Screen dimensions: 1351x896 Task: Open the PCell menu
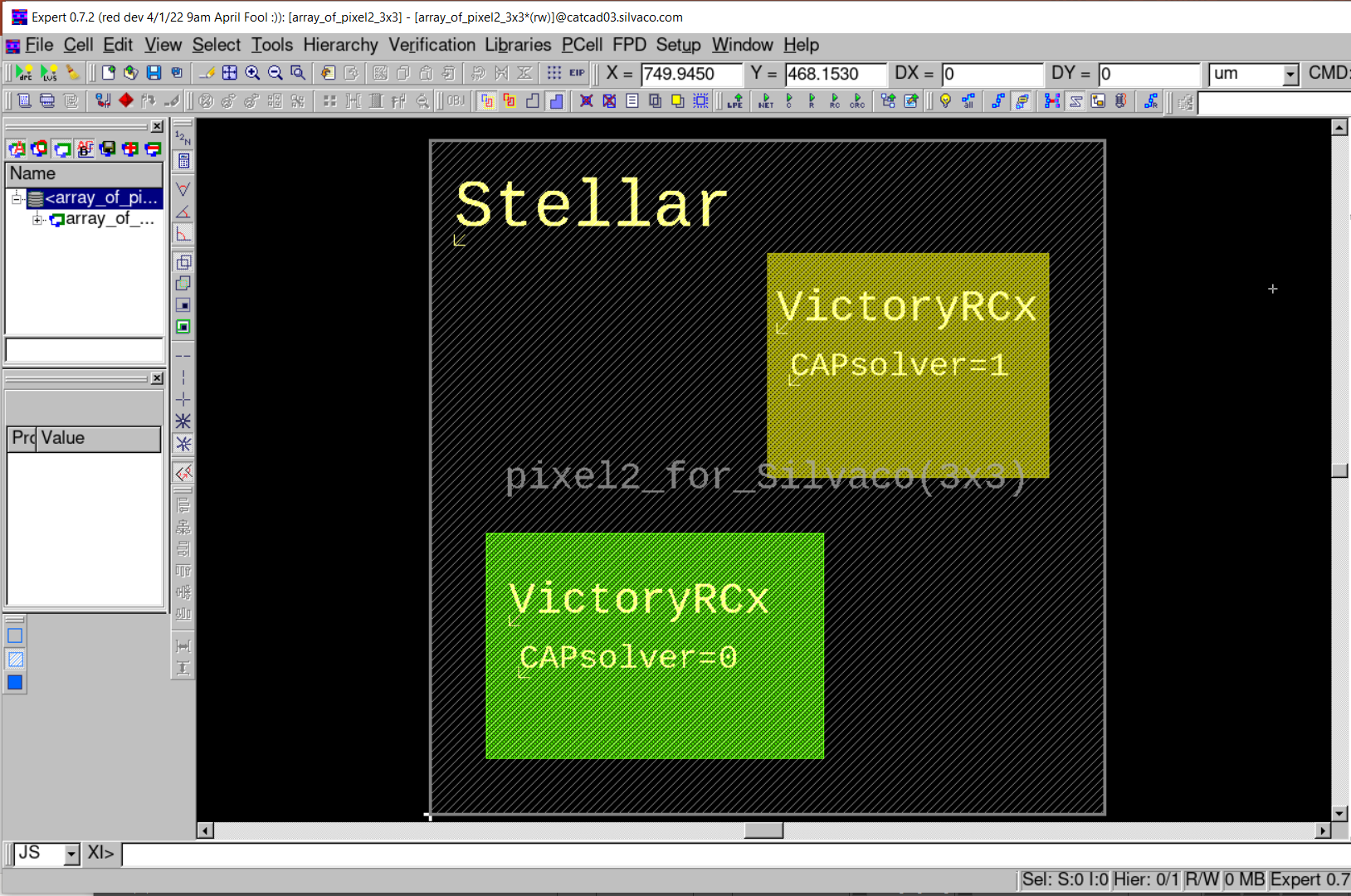[x=582, y=45]
